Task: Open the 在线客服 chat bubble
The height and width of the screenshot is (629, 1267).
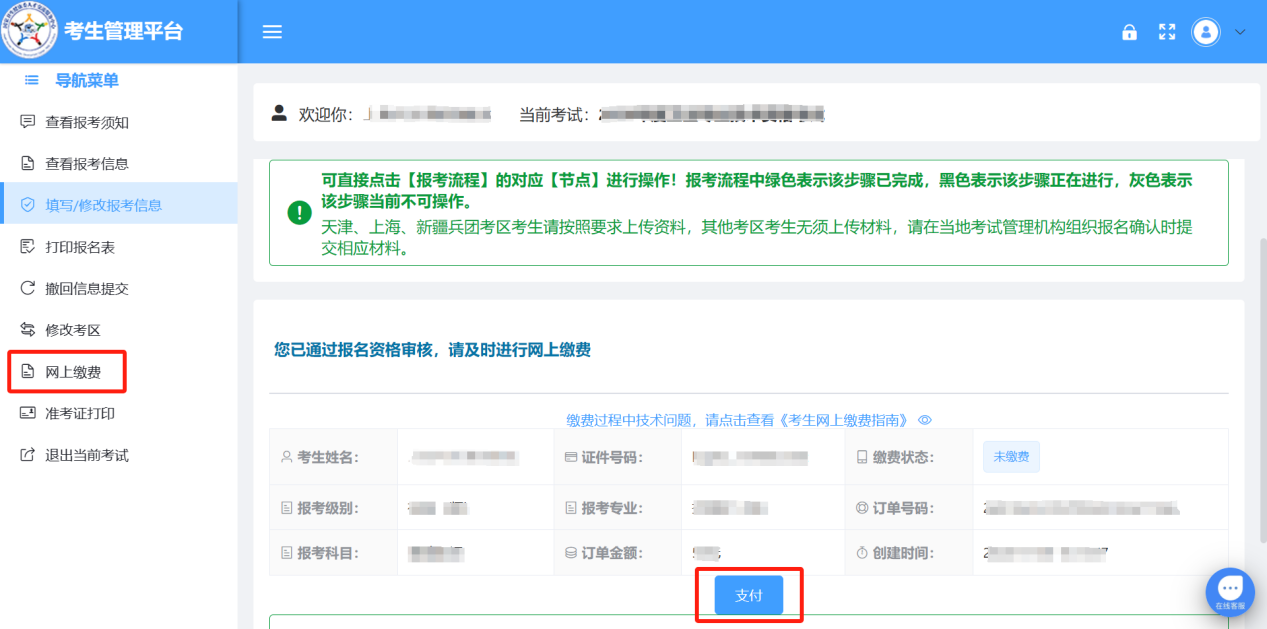Action: coord(1229,590)
